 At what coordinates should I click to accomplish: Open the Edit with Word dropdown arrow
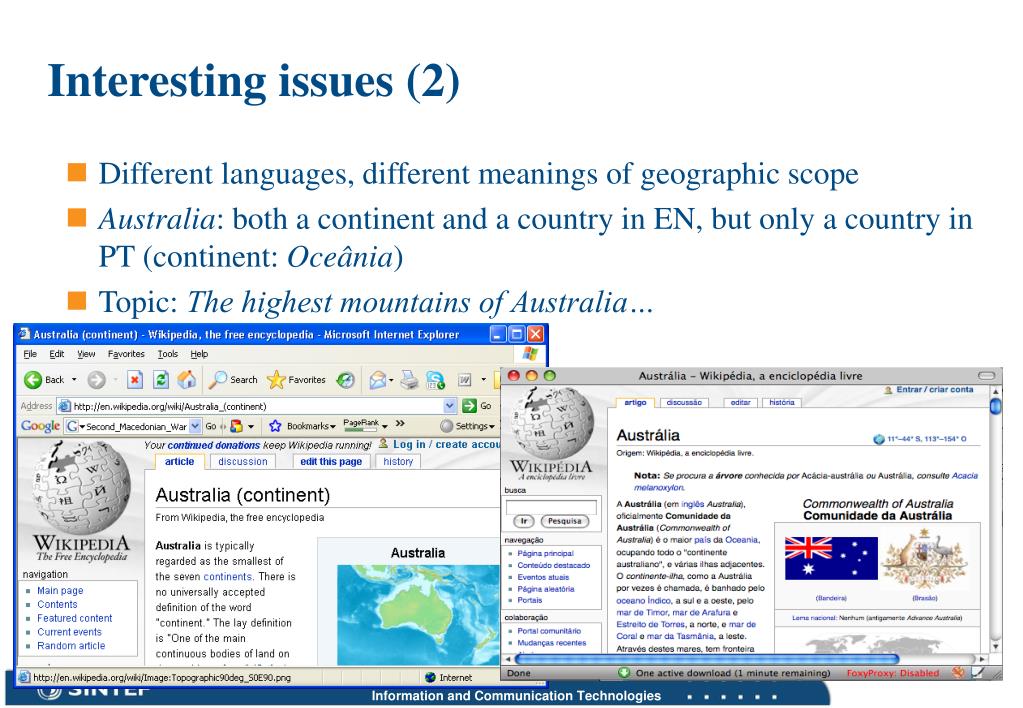(x=483, y=380)
